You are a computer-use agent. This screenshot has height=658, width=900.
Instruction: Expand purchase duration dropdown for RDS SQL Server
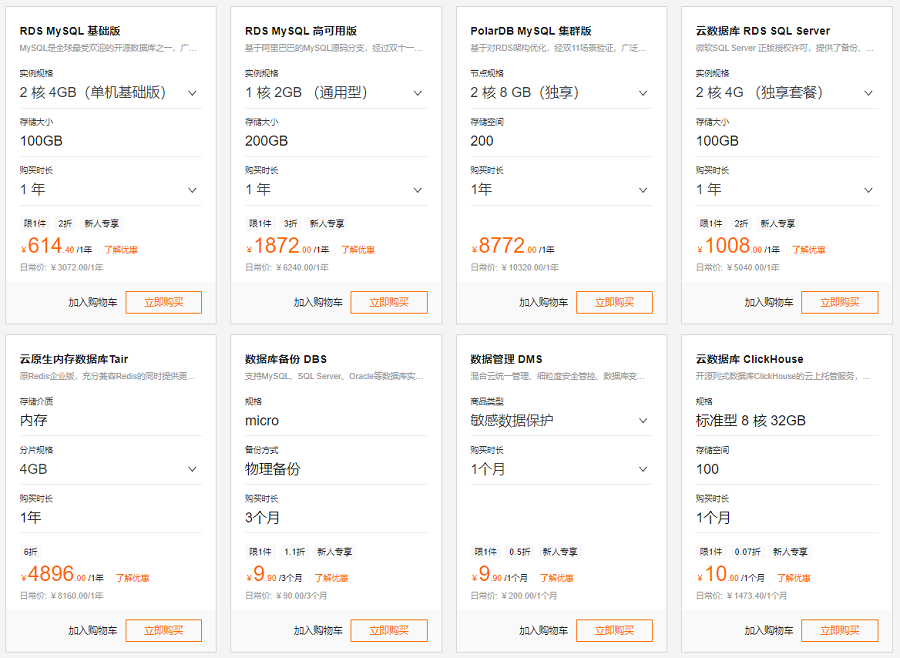tap(787, 189)
